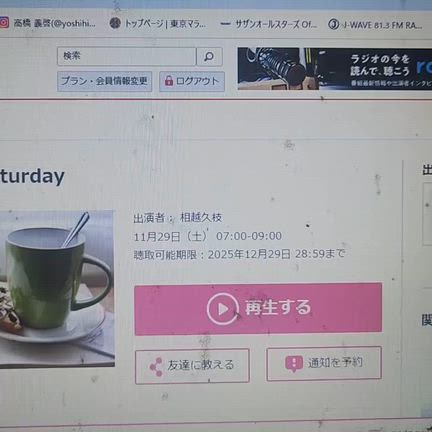Click the lock icon beside ログアウト

(169, 81)
